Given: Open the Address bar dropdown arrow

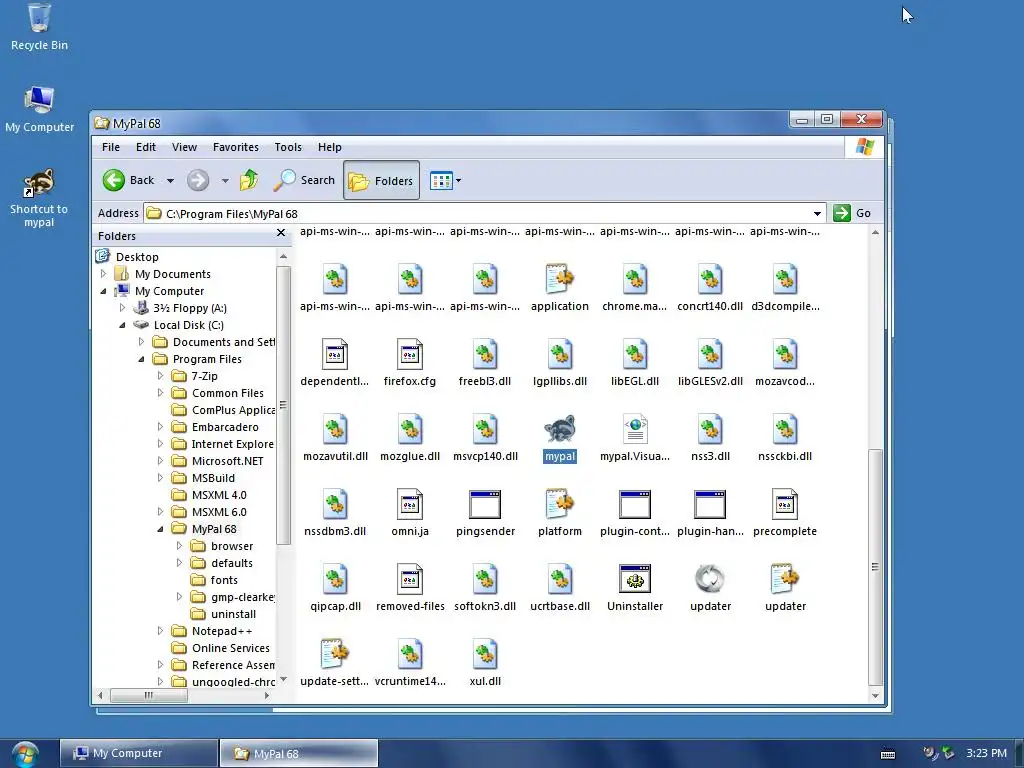Looking at the screenshot, I should [x=817, y=214].
